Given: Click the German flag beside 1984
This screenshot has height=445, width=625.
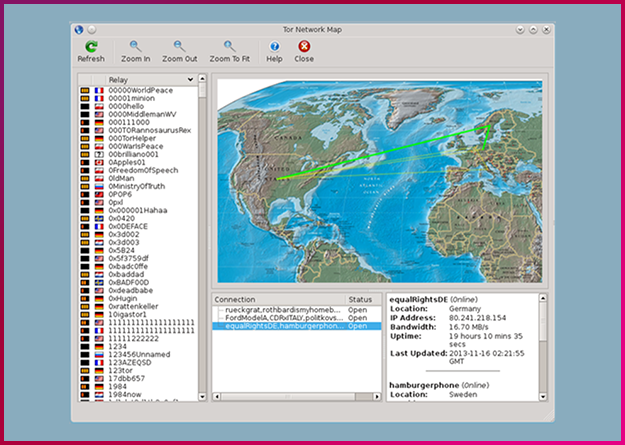Looking at the screenshot, I should tap(99, 386).
